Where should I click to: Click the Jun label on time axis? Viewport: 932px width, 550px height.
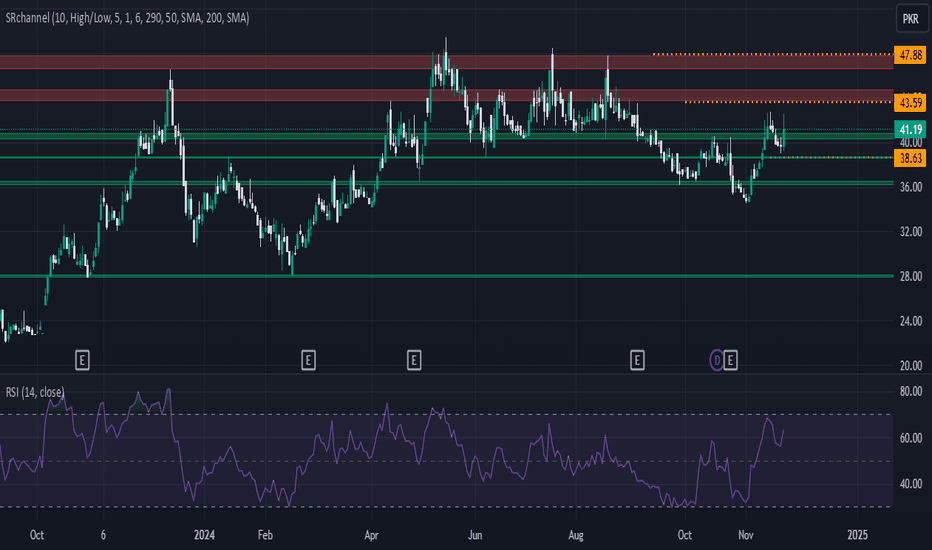pyautogui.click(x=475, y=535)
